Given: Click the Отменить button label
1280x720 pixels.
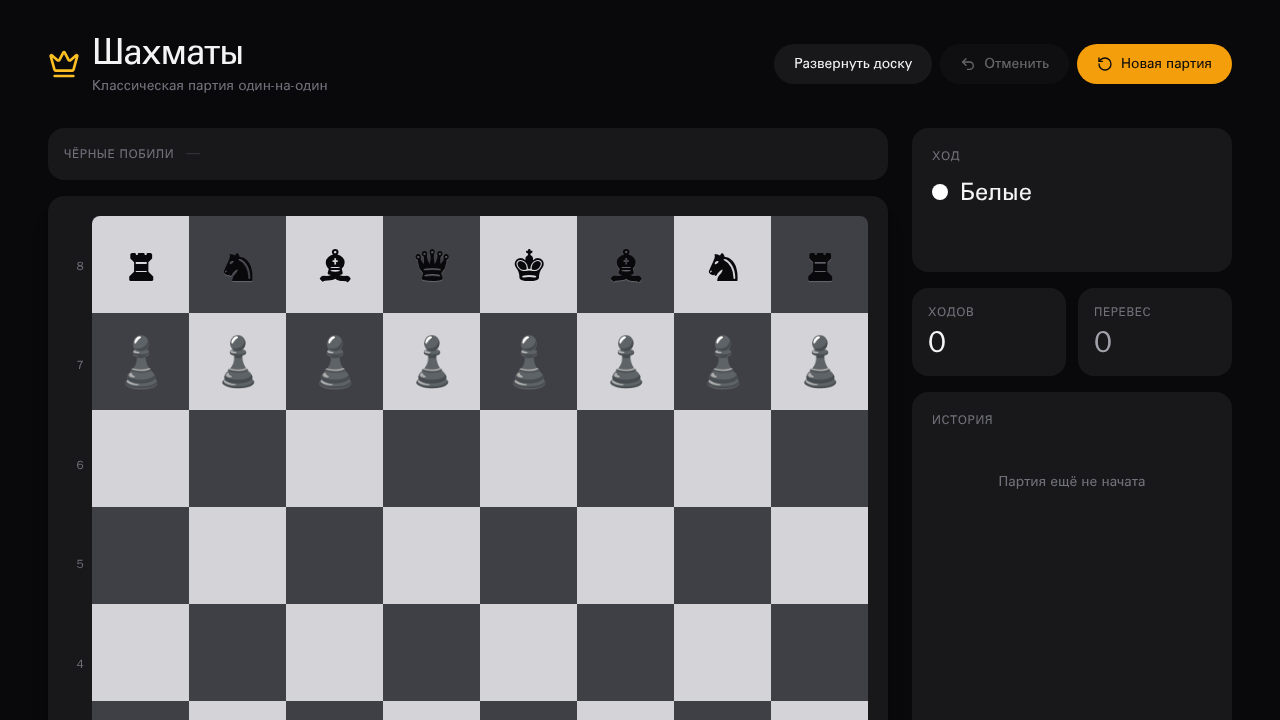Looking at the screenshot, I should pyautogui.click(x=1016, y=64).
